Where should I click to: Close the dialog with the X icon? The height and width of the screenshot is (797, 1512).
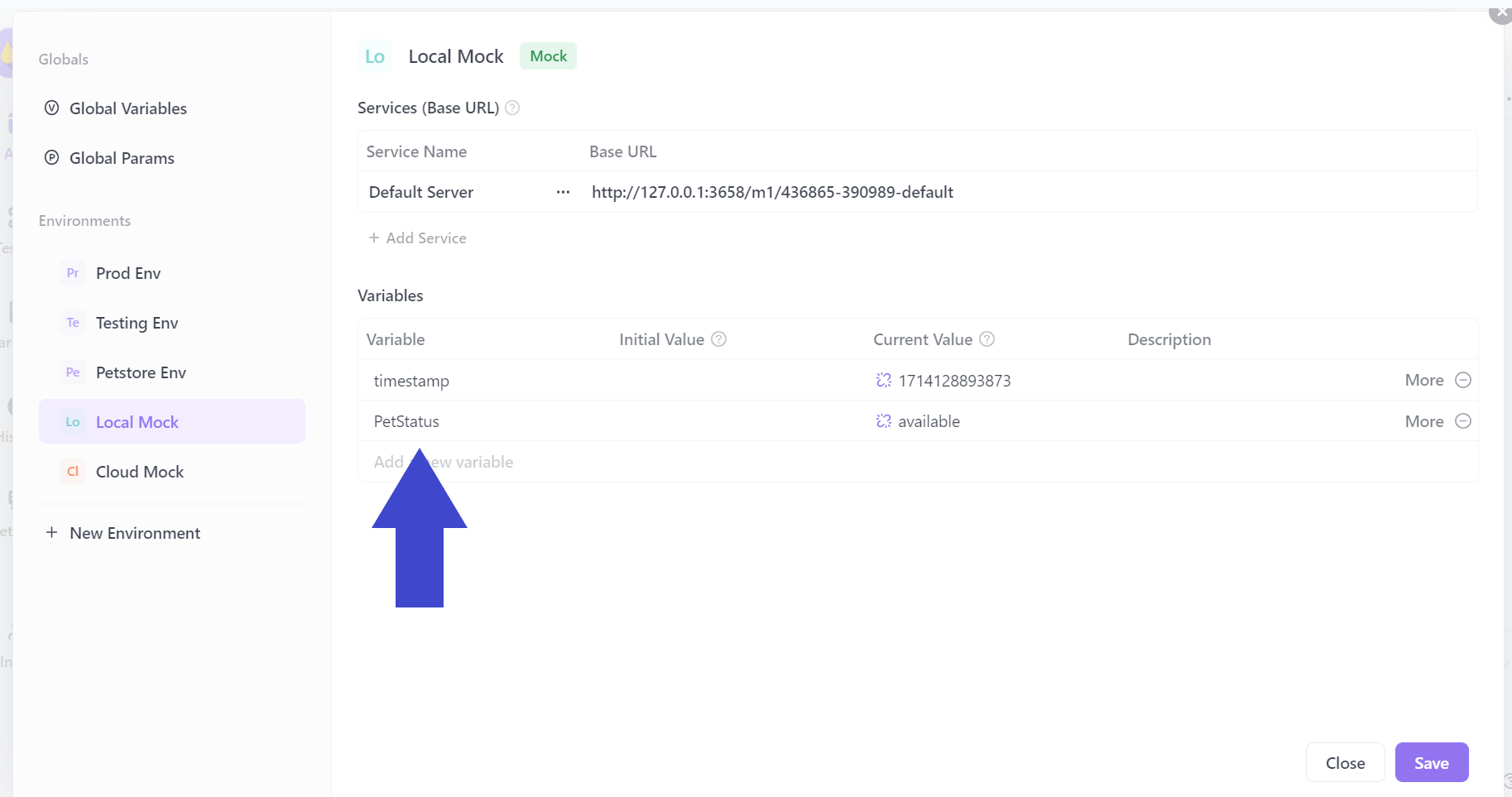click(x=1501, y=13)
